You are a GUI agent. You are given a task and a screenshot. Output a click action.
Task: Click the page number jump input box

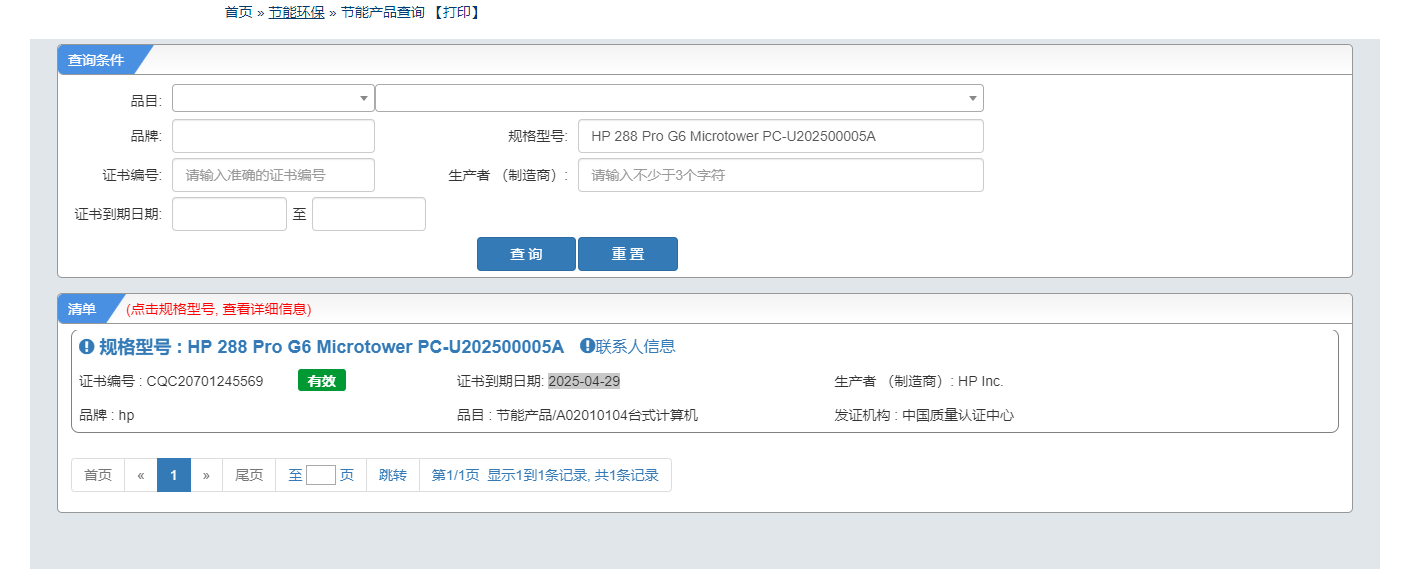coord(321,475)
